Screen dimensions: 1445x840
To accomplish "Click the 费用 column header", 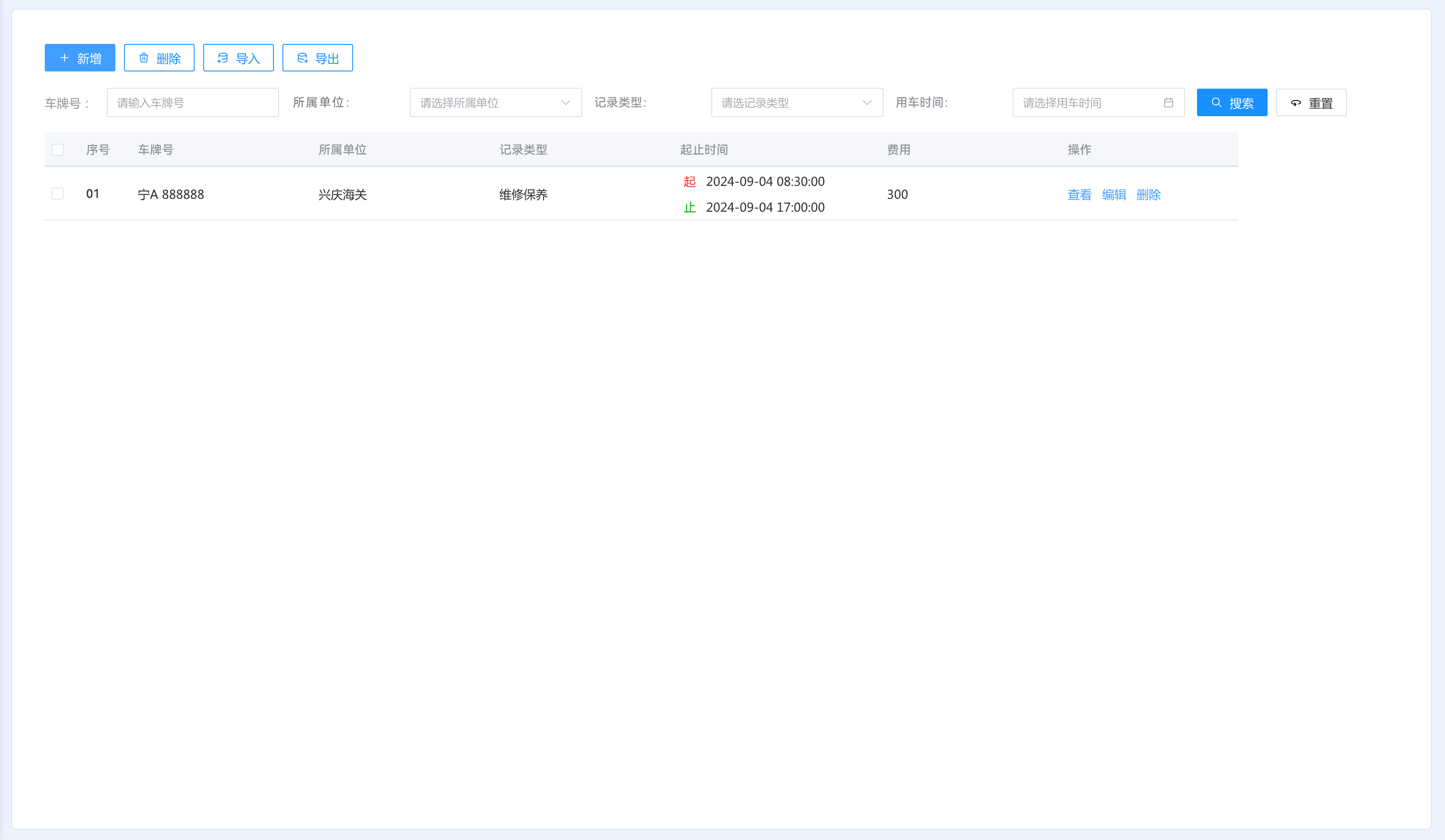I will click(x=898, y=150).
